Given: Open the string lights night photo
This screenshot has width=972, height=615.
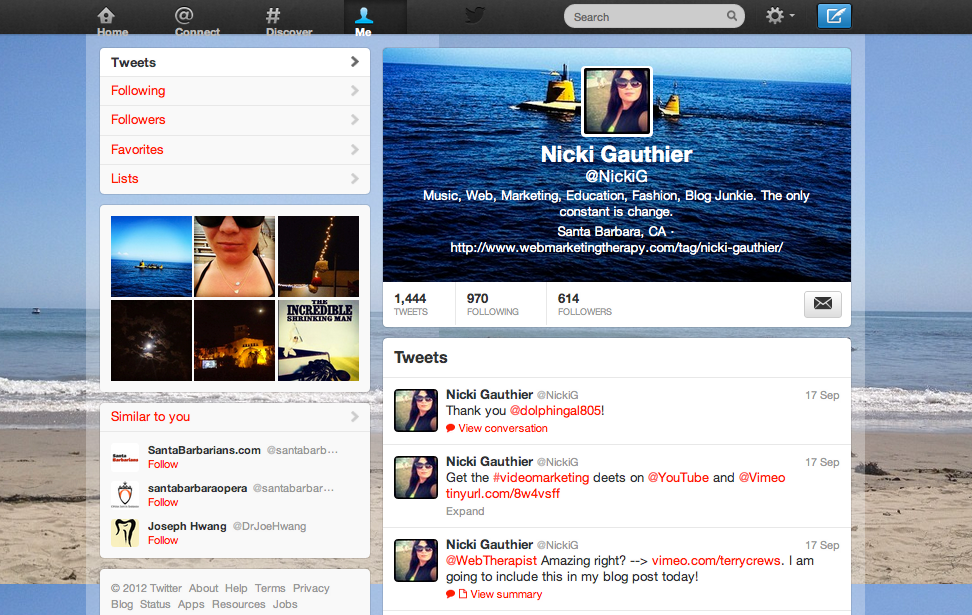Looking at the screenshot, I should (x=319, y=256).
